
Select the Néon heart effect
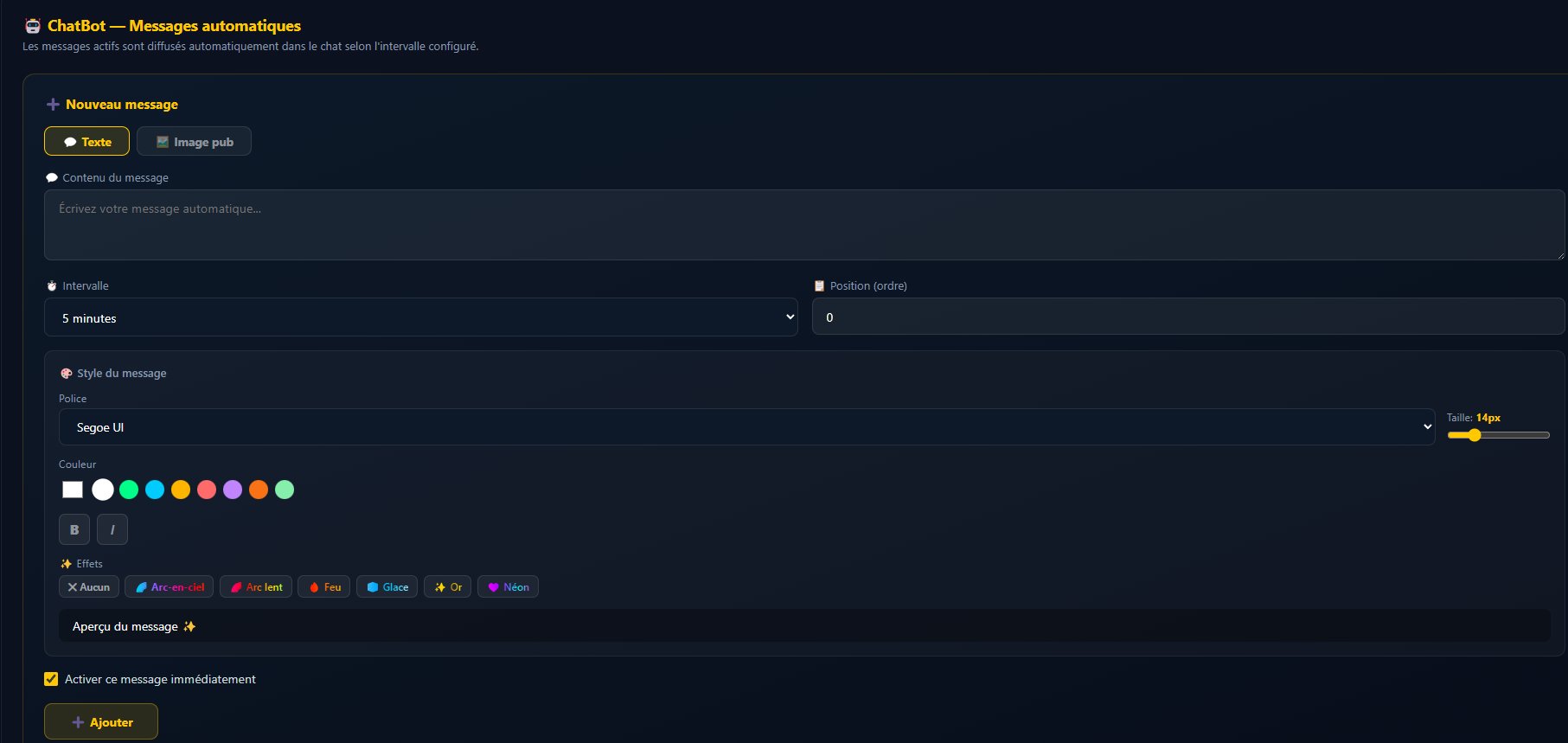pyautogui.click(x=508, y=586)
